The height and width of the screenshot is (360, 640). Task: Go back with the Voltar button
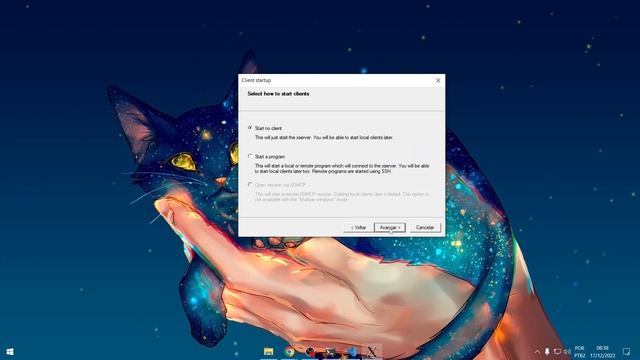pos(358,227)
